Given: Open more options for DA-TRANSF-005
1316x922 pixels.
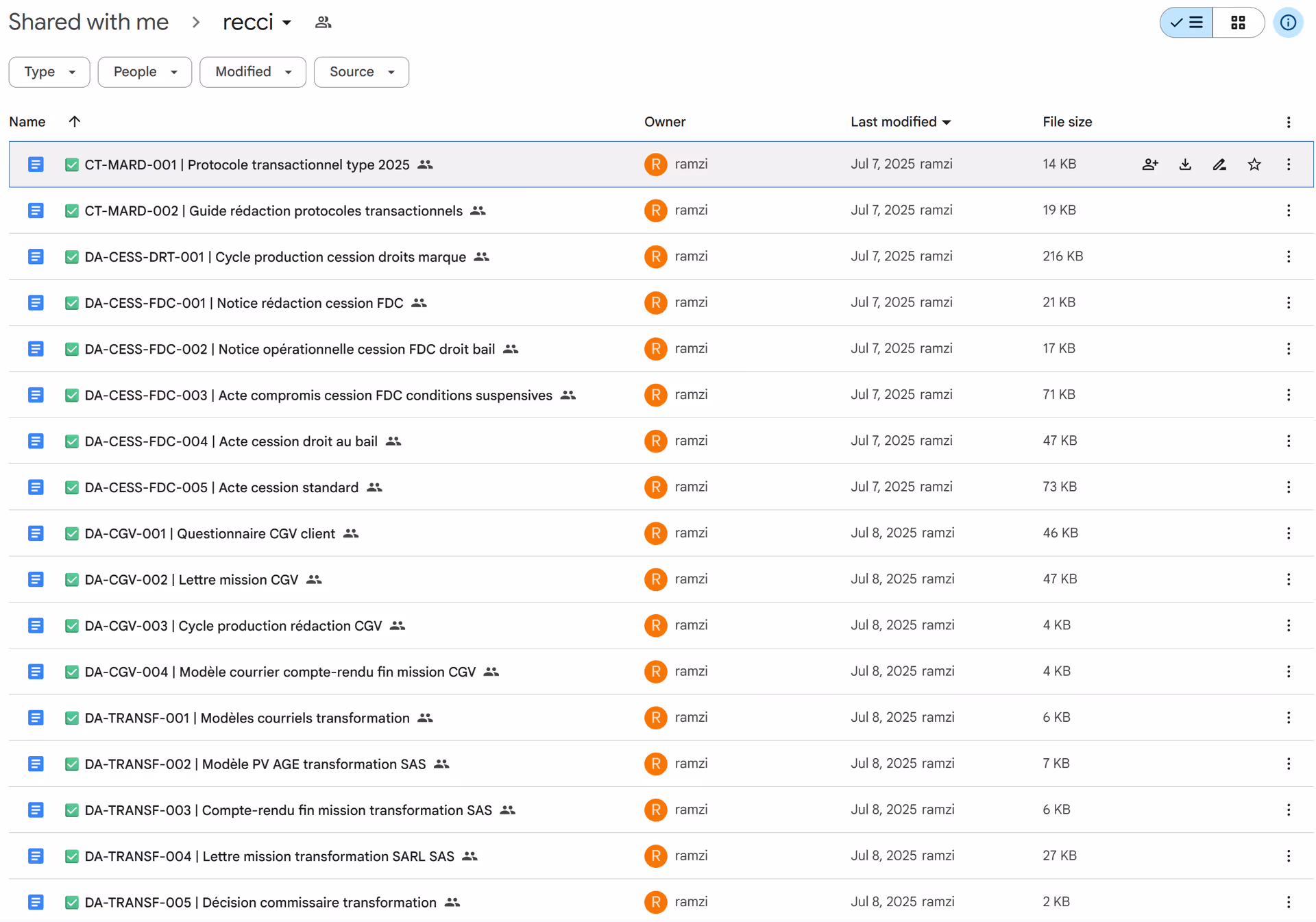Looking at the screenshot, I should 1288,902.
